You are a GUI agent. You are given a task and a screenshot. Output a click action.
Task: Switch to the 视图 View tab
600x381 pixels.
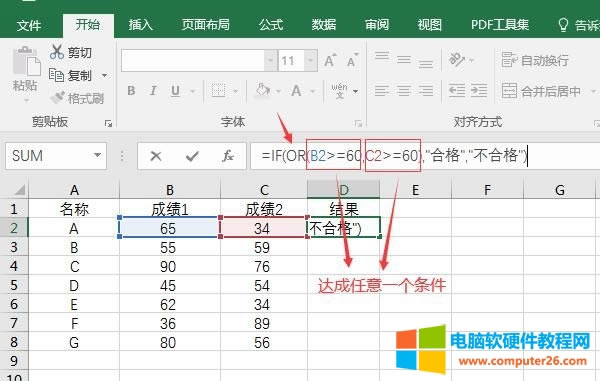(x=429, y=25)
